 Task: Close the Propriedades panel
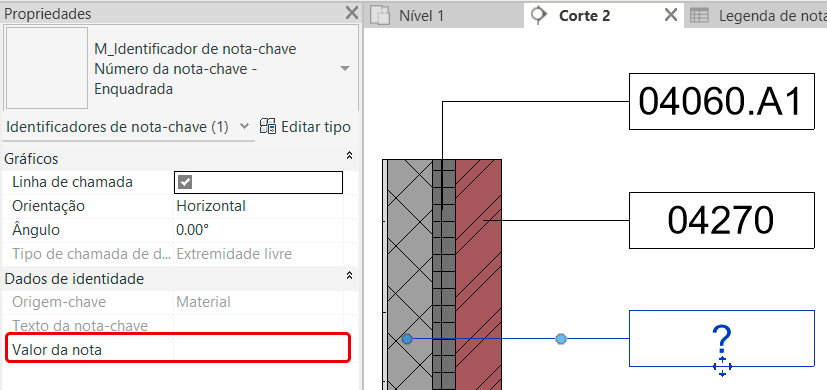(x=351, y=13)
